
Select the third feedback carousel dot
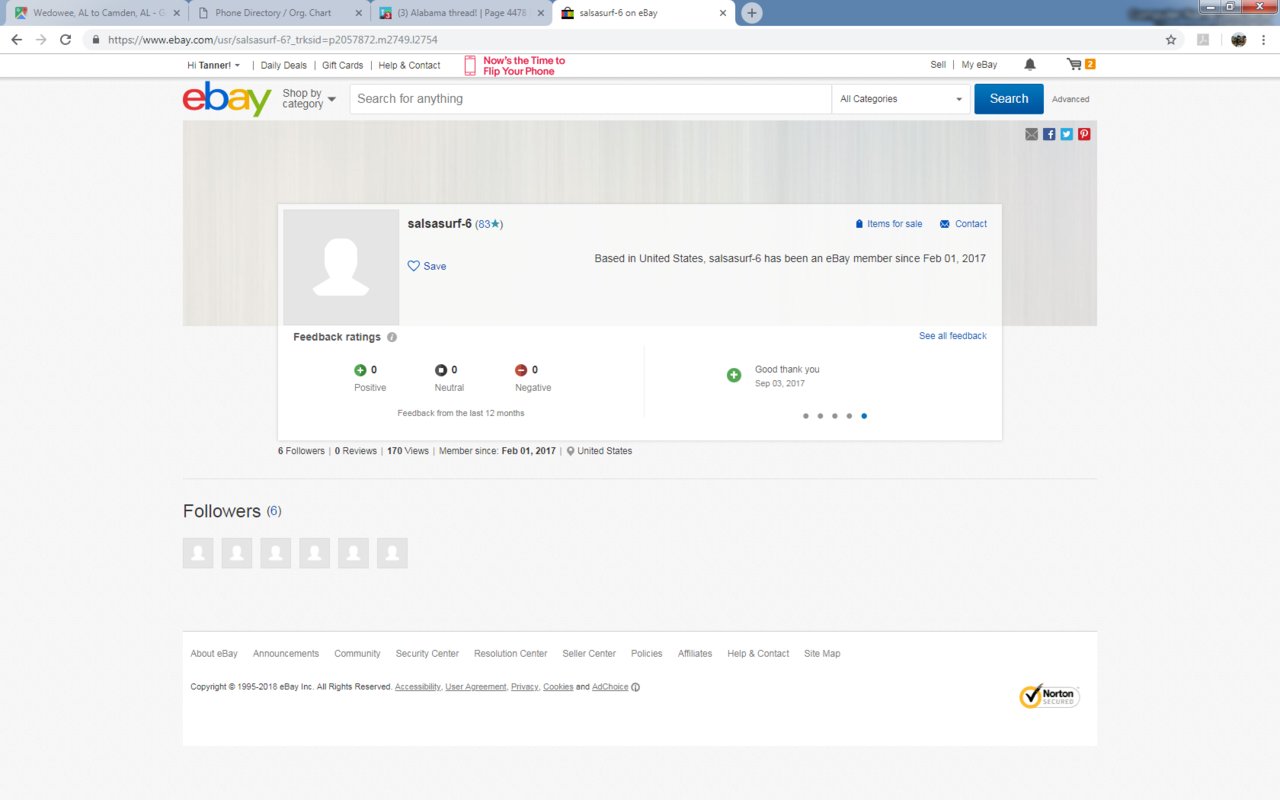835,416
